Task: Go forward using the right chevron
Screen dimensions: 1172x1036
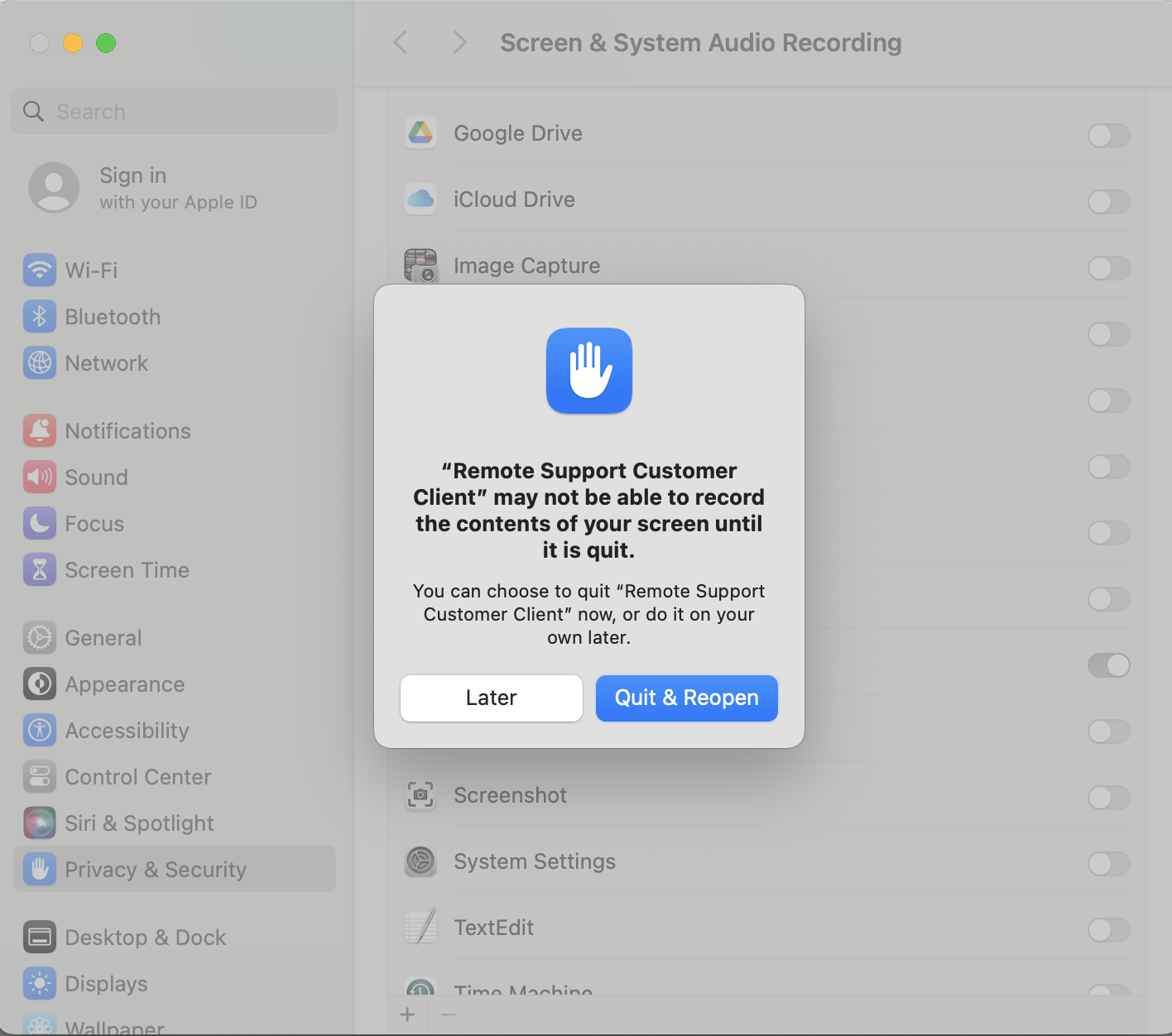Action: [x=460, y=42]
